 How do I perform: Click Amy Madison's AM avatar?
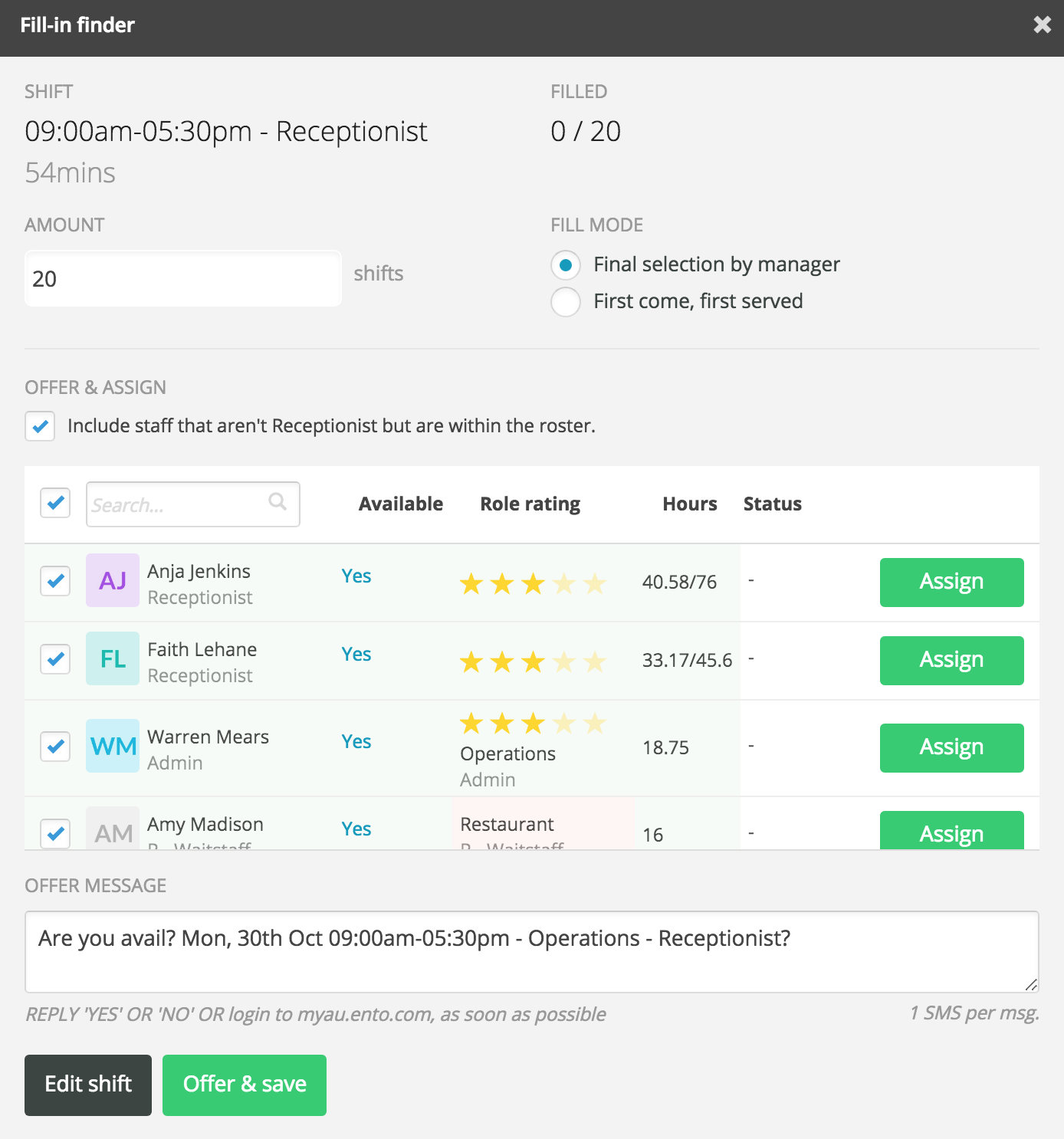click(x=113, y=828)
